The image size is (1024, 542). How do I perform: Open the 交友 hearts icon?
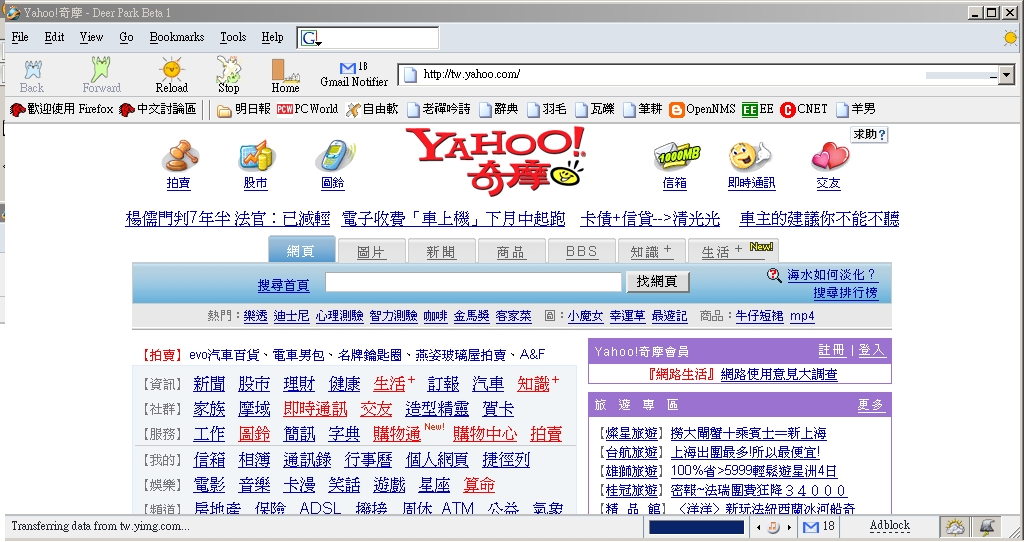[829, 157]
